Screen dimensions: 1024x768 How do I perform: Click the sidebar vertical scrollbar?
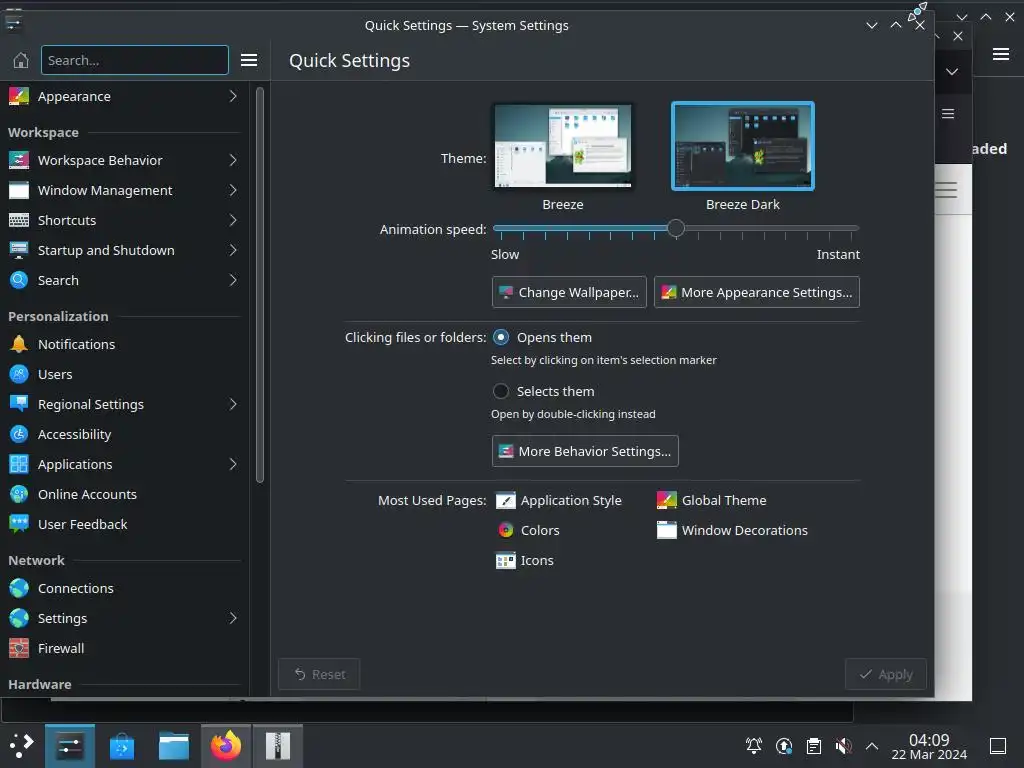click(260, 285)
